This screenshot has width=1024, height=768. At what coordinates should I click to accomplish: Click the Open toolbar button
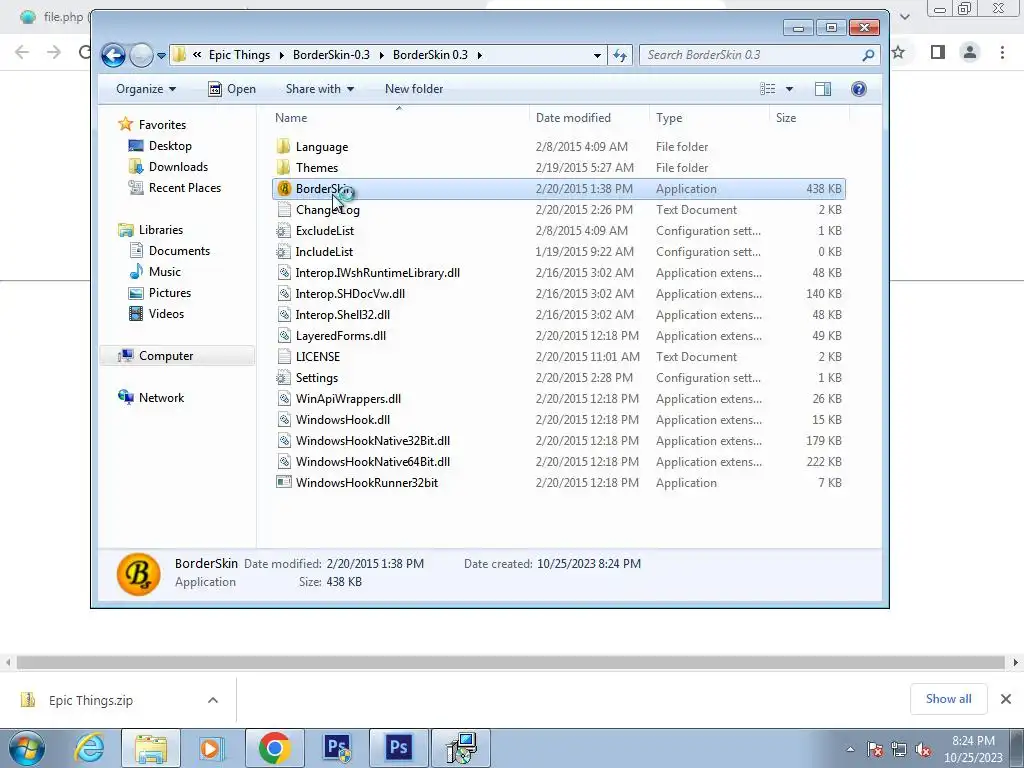coord(232,89)
